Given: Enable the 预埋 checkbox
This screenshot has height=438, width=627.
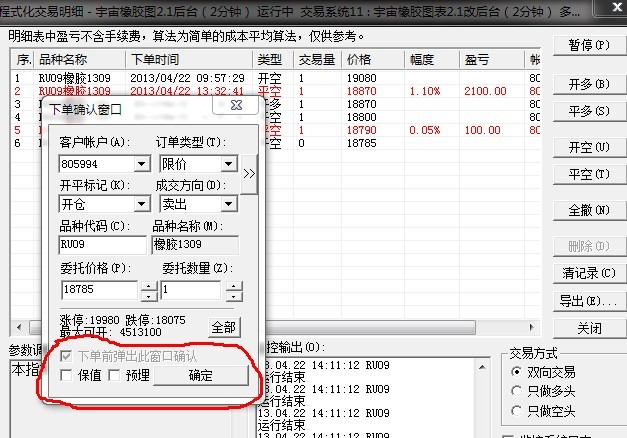Looking at the screenshot, I should 114,375.
